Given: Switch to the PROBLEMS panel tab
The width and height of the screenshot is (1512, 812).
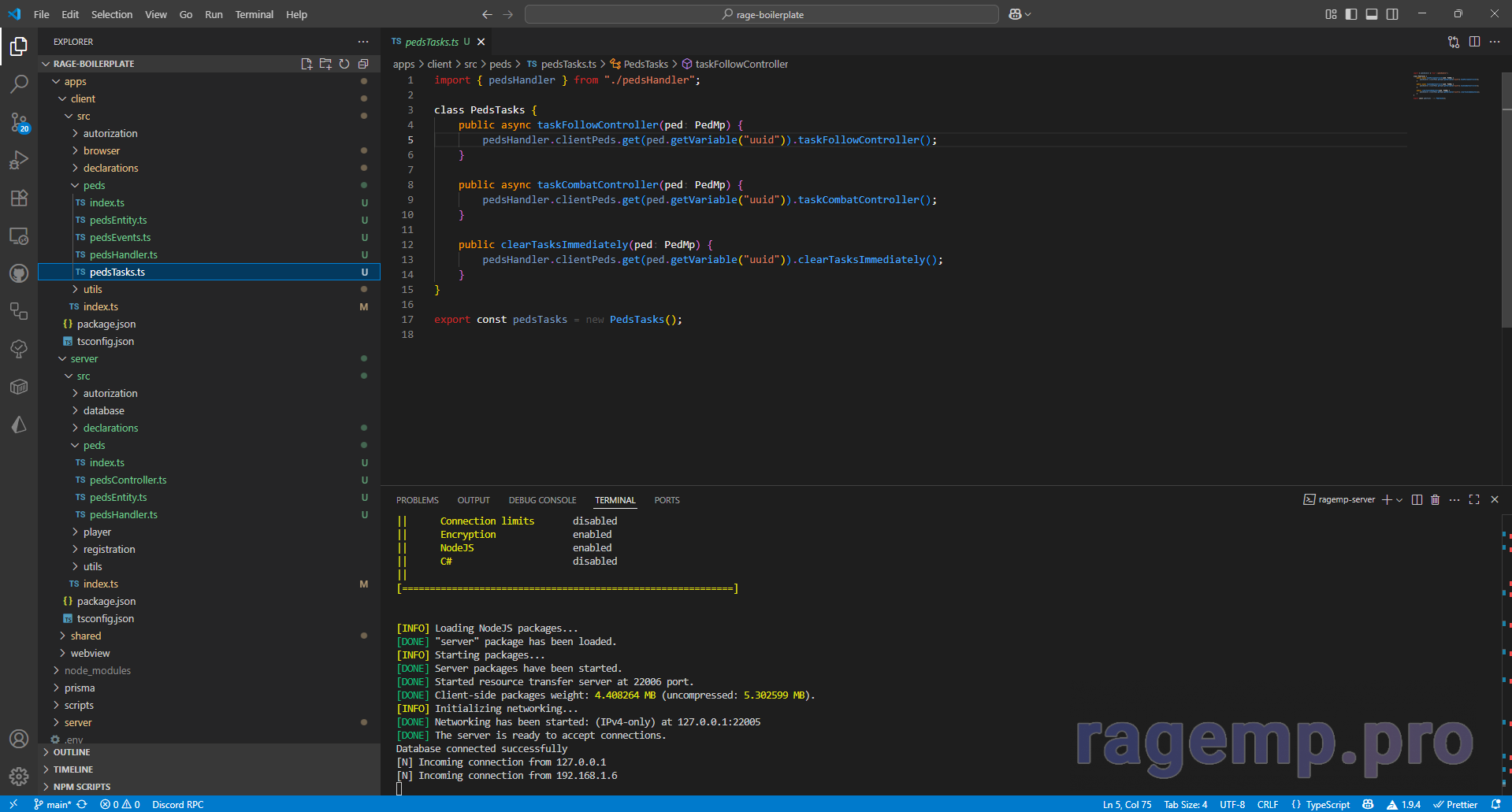Looking at the screenshot, I should coord(417,500).
